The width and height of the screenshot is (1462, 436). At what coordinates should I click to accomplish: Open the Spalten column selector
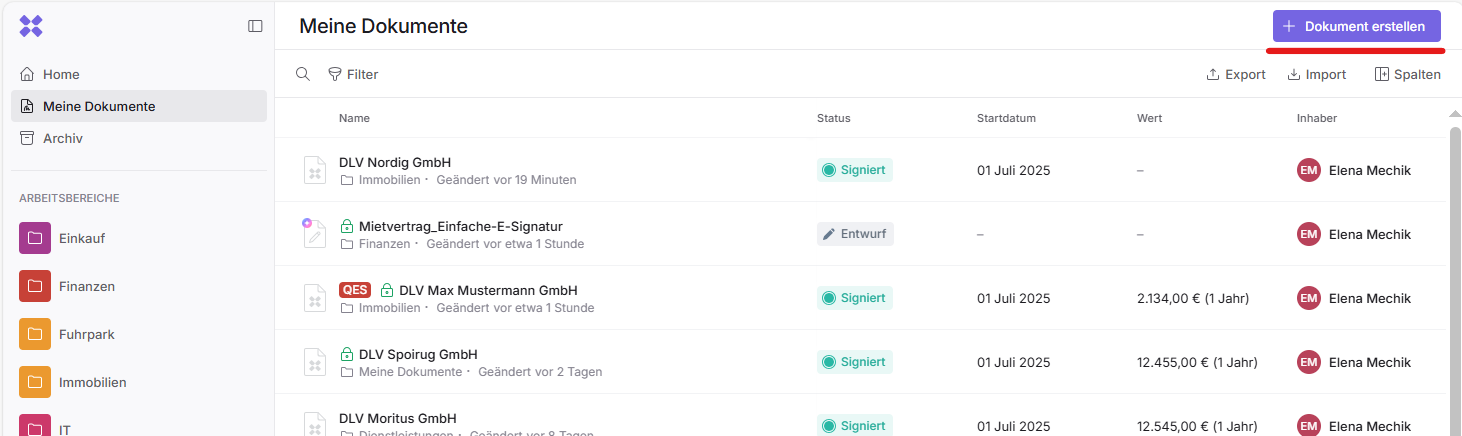1408,74
